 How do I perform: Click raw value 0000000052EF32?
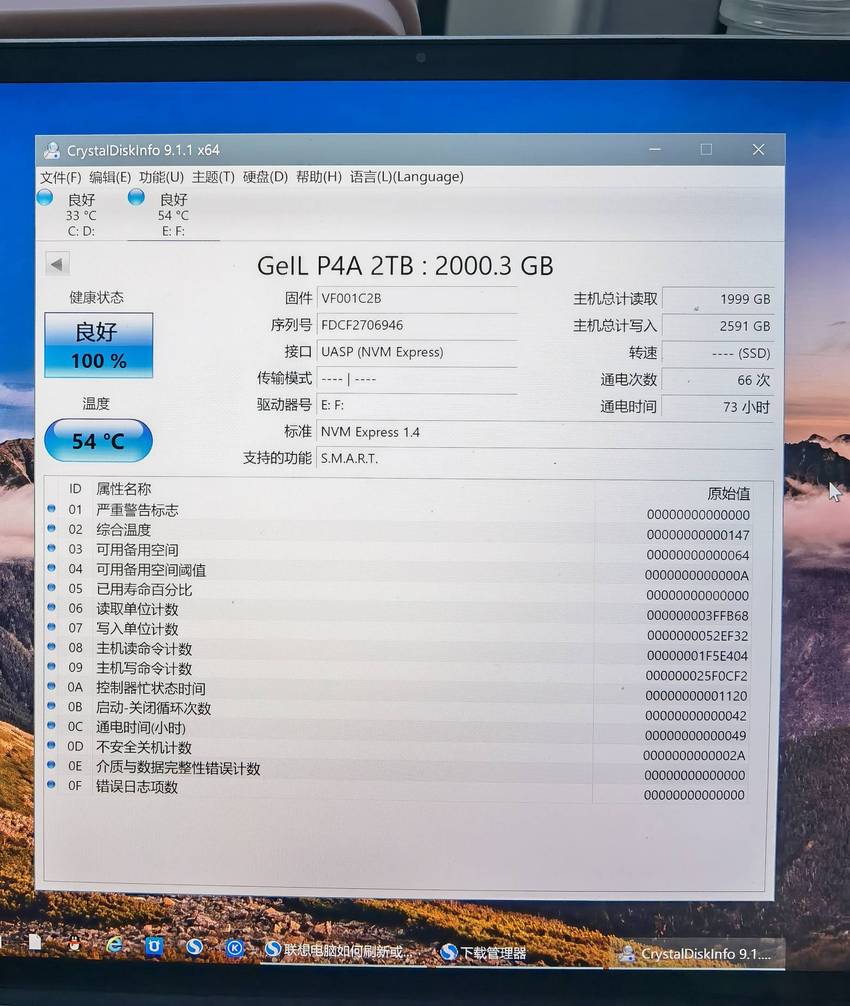click(x=697, y=636)
